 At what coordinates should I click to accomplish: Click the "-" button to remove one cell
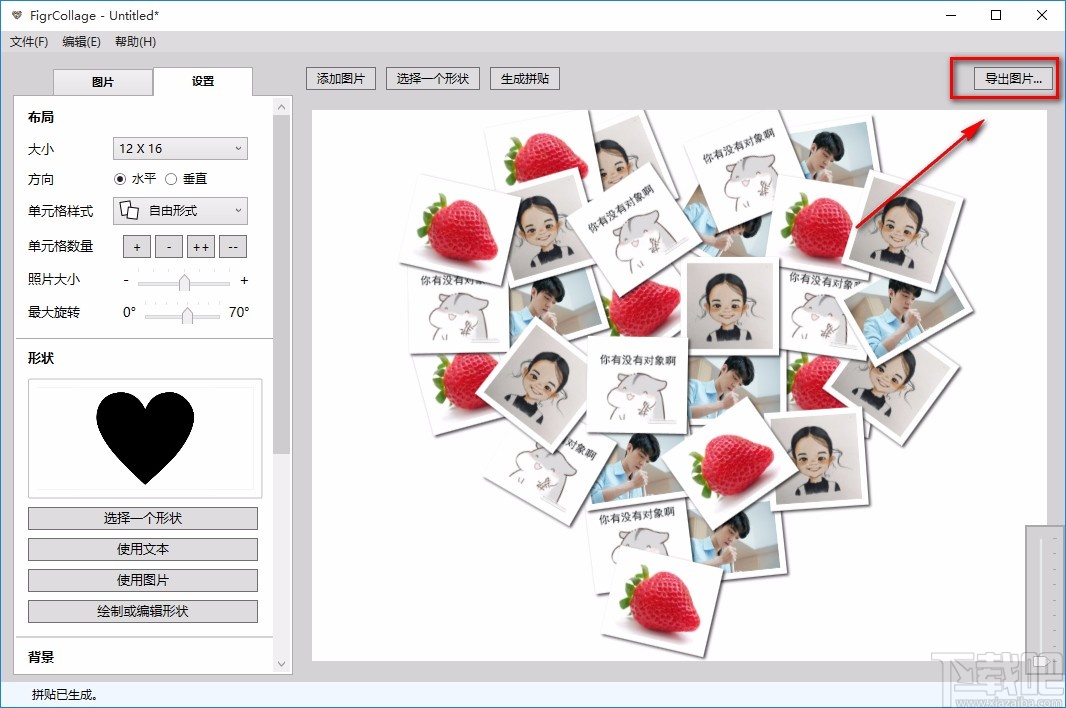tap(168, 246)
